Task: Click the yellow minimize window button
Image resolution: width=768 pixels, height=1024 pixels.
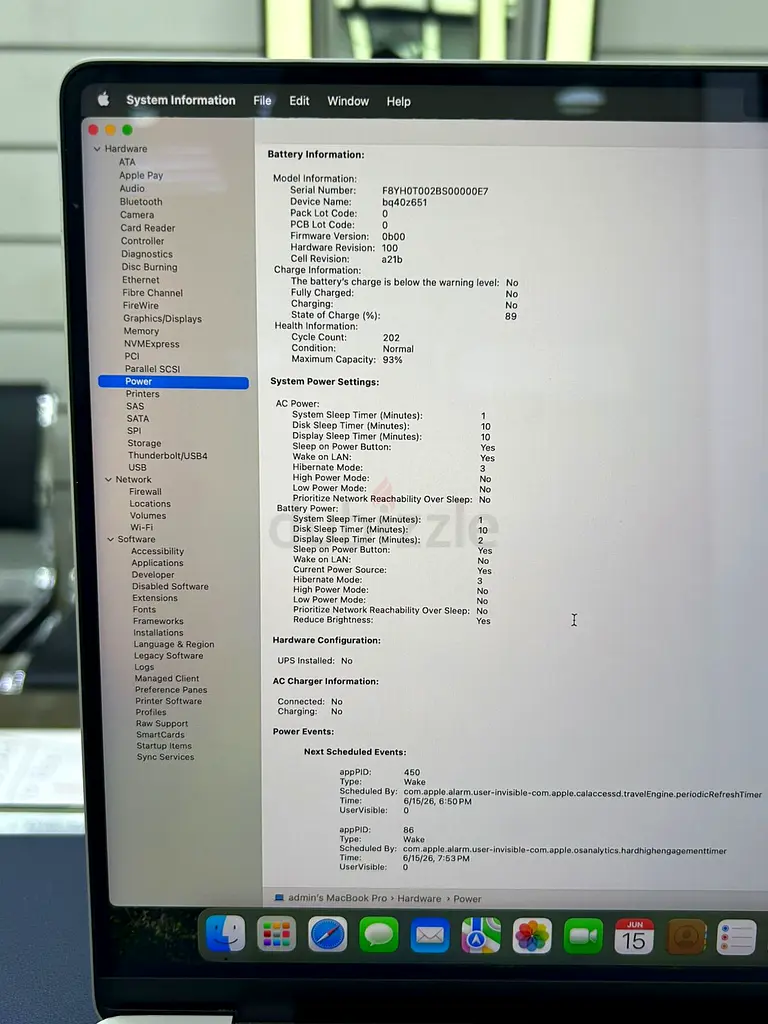Action: [x=110, y=130]
